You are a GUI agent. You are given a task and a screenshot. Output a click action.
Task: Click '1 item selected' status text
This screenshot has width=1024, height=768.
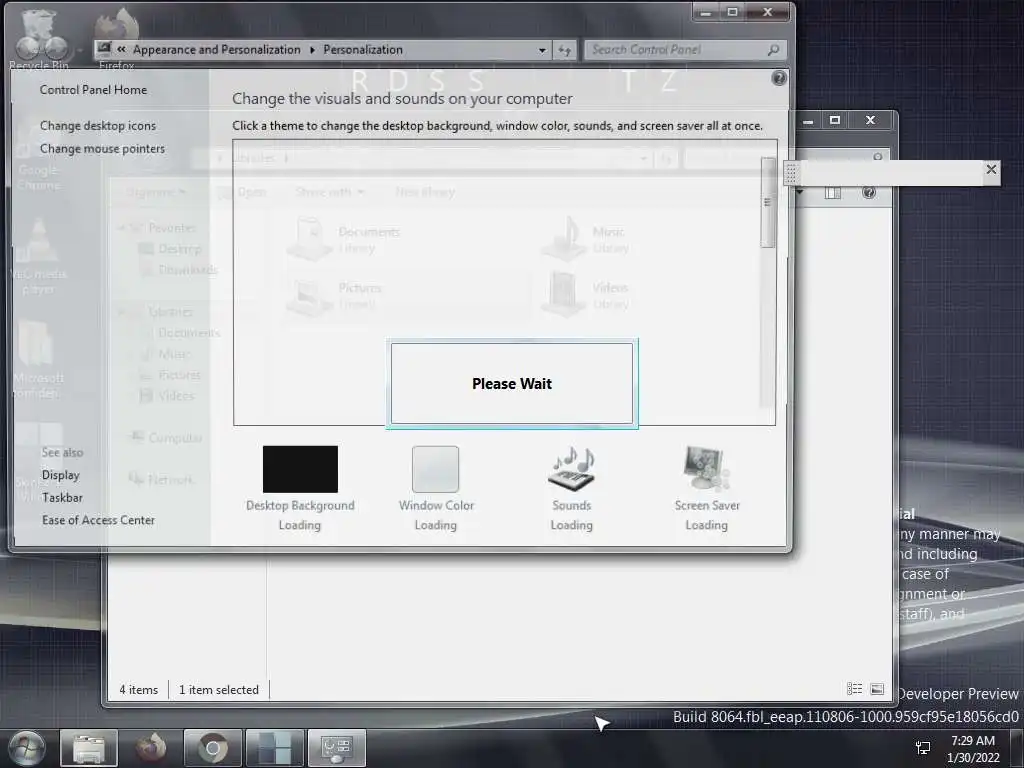click(x=219, y=690)
